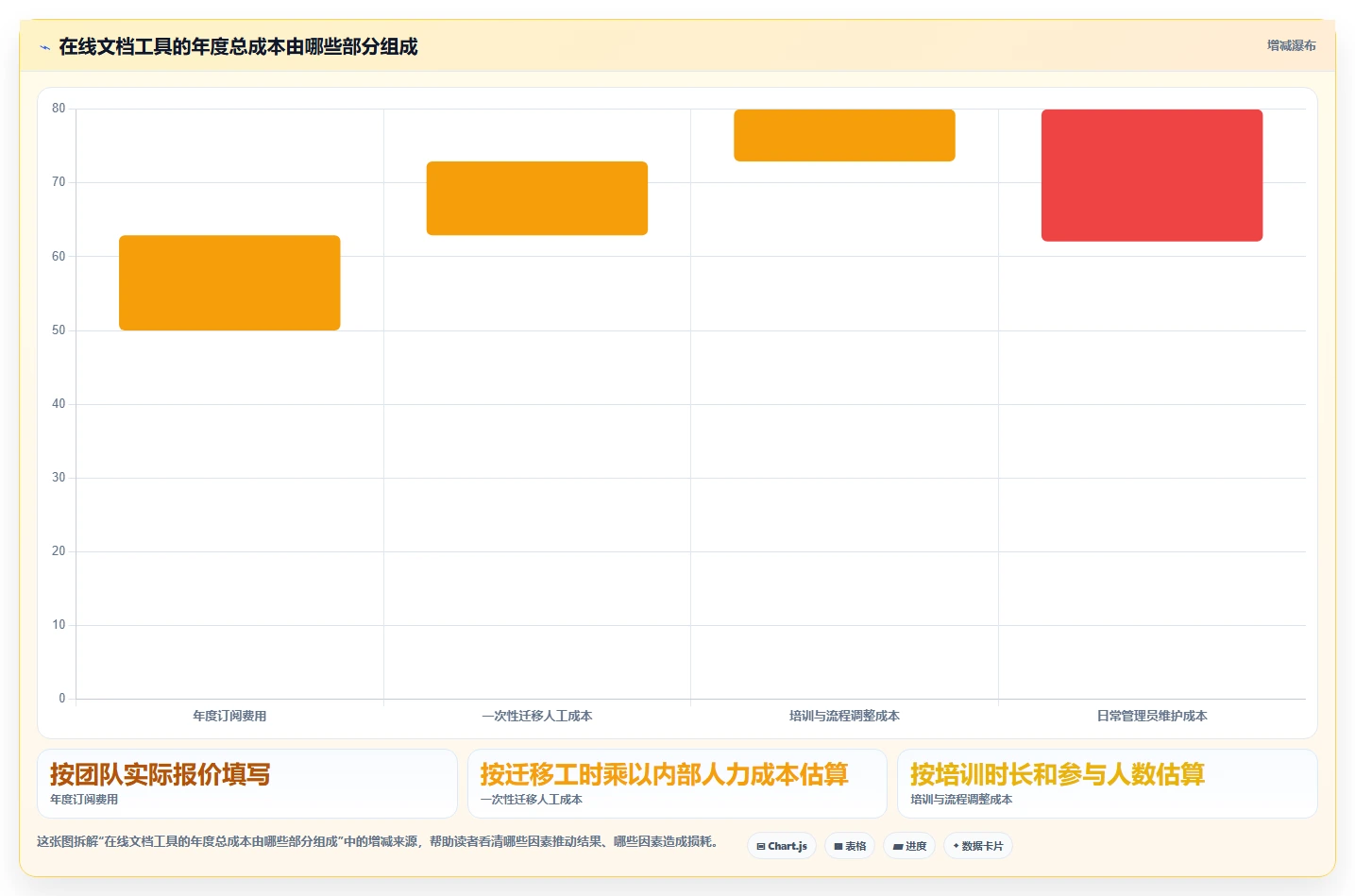The width and height of the screenshot is (1355, 896).
Task: Click the Chart.js tag pill
Action: 782,846
